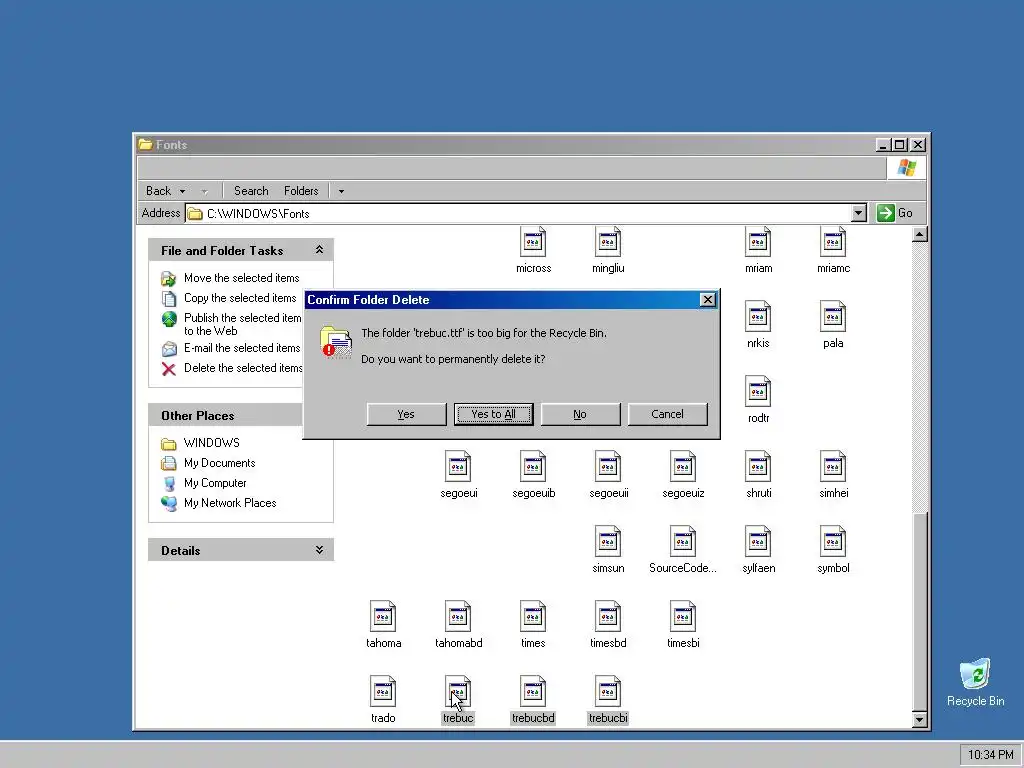Click the C:\WINDOWS\Fonts address field
Viewport: 1024px width, 768px height.
[519, 214]
